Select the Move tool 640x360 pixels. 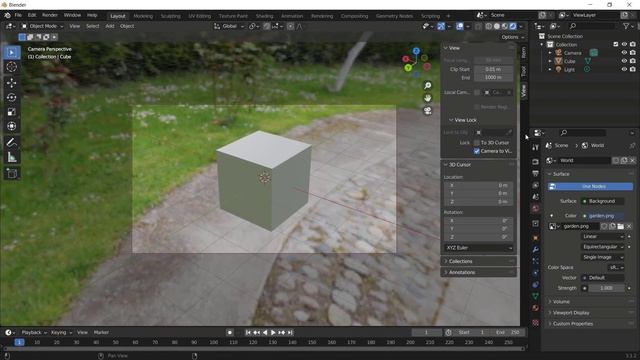(12, 83)
